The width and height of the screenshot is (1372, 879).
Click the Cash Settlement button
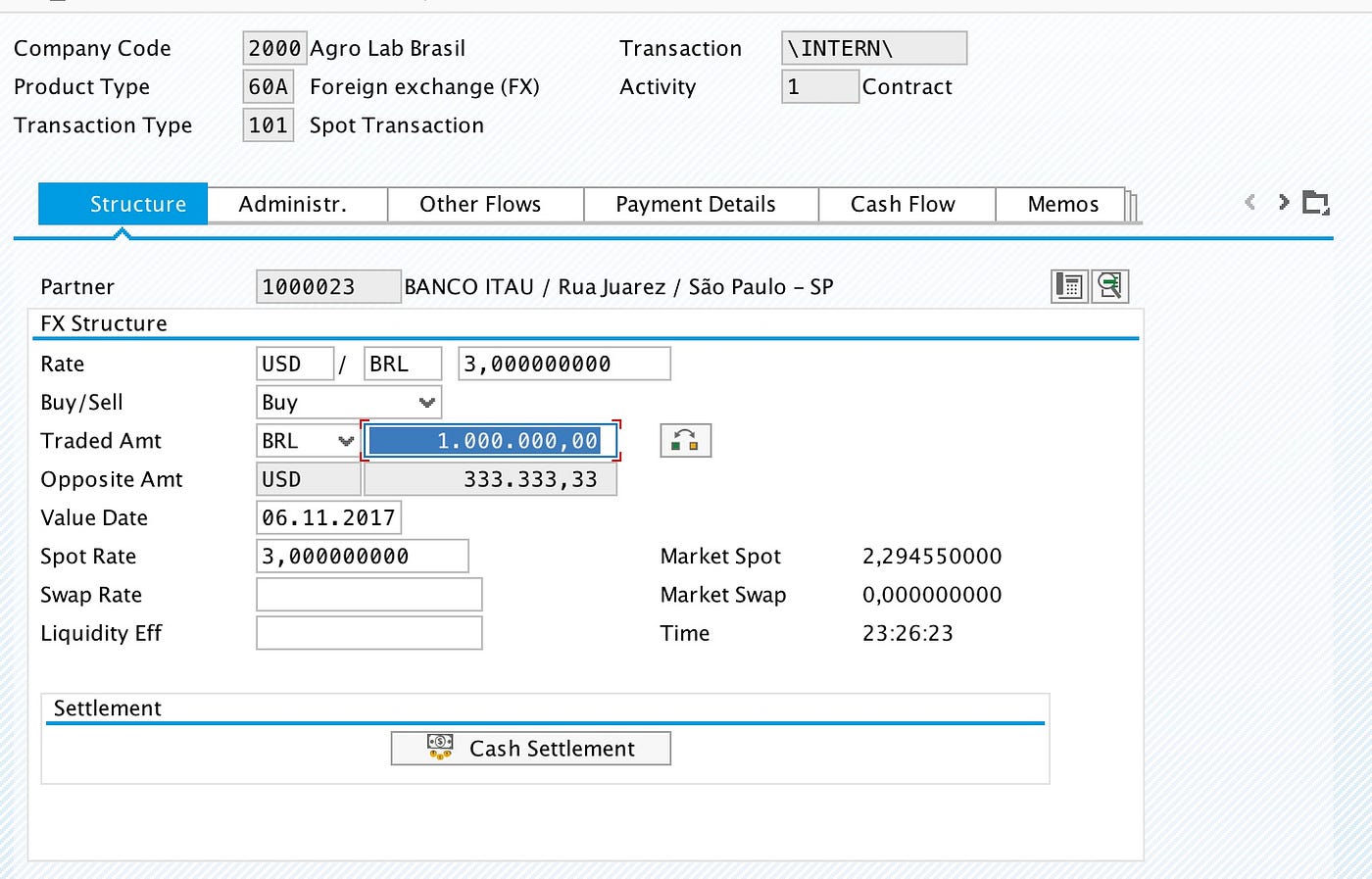tap(531, 748)
